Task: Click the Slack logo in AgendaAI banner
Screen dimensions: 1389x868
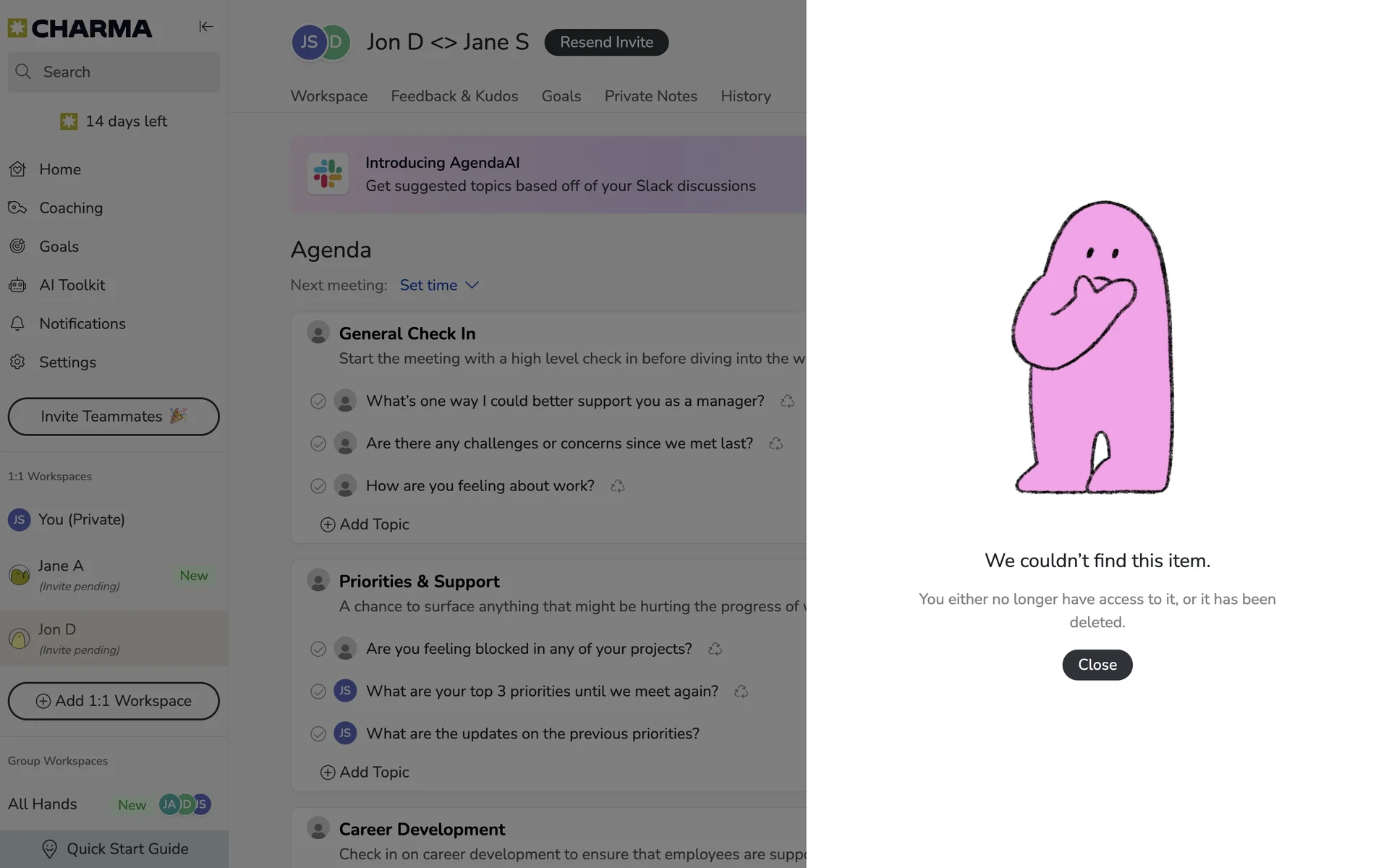Action: (328, 174)
